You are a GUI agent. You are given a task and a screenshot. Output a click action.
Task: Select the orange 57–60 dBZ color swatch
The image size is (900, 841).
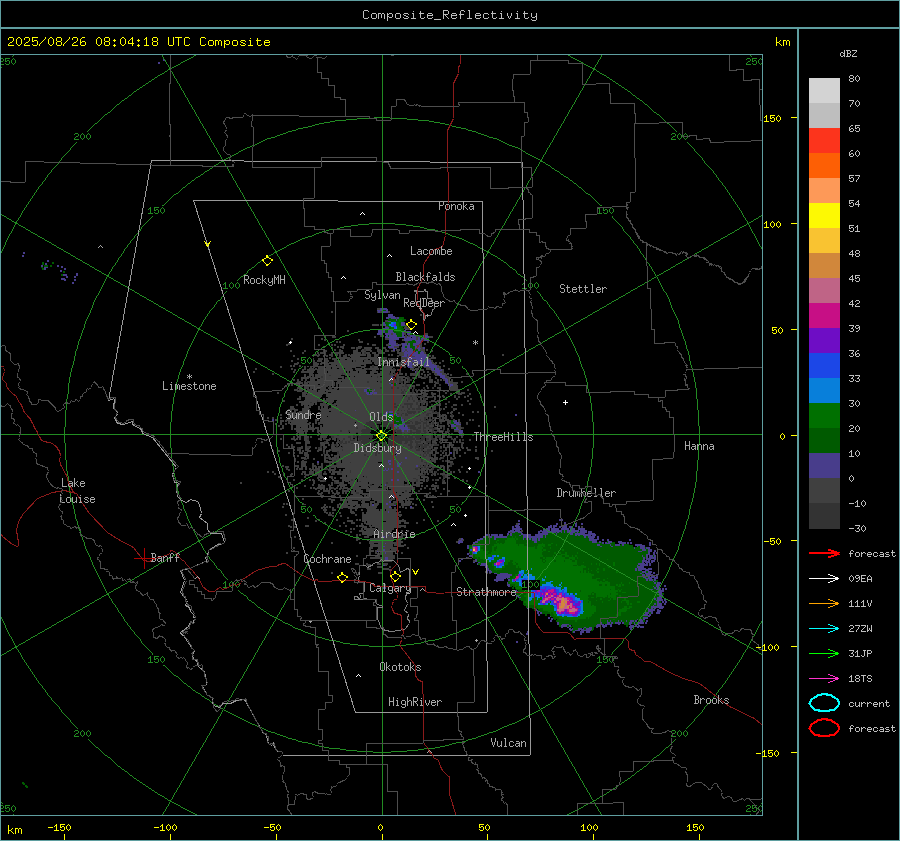[x=824, y=166]
